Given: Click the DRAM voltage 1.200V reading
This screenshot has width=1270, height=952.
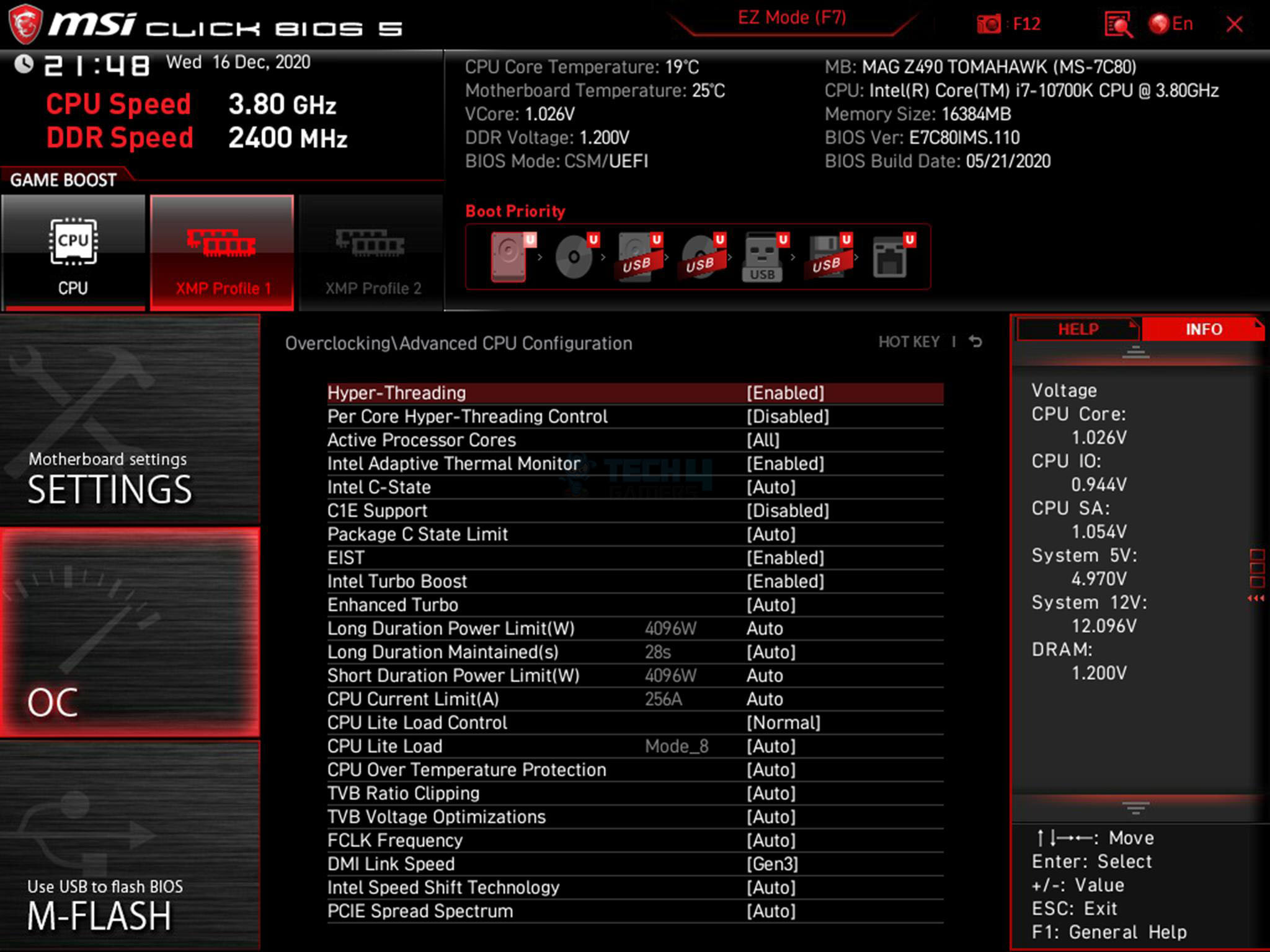Looking at the screenshot, I should (1099, 673).
